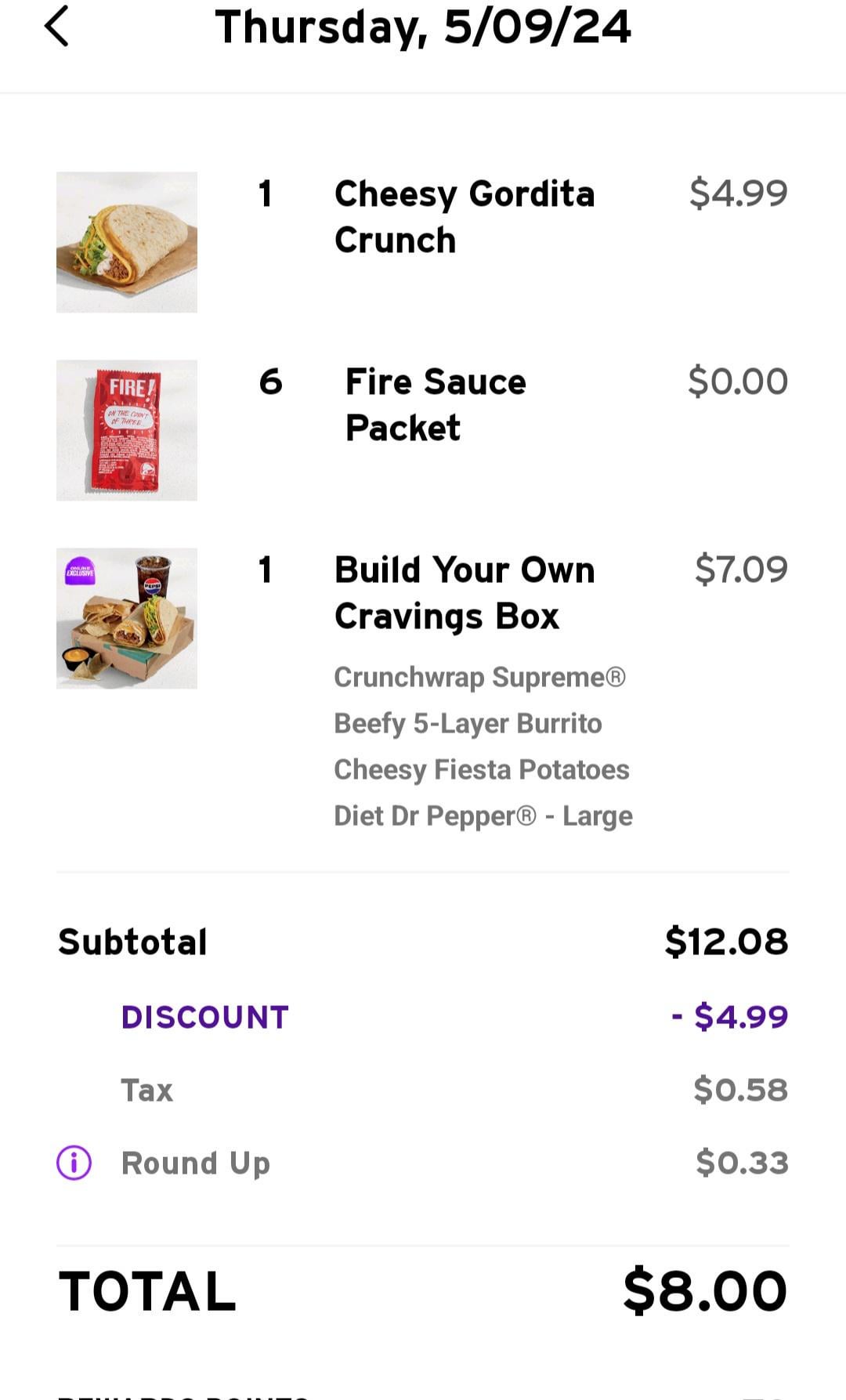Screen dimensions: 846x1400
Task: Tap the Thursday, 5/09/24 header title
Action: pos(423,27)
